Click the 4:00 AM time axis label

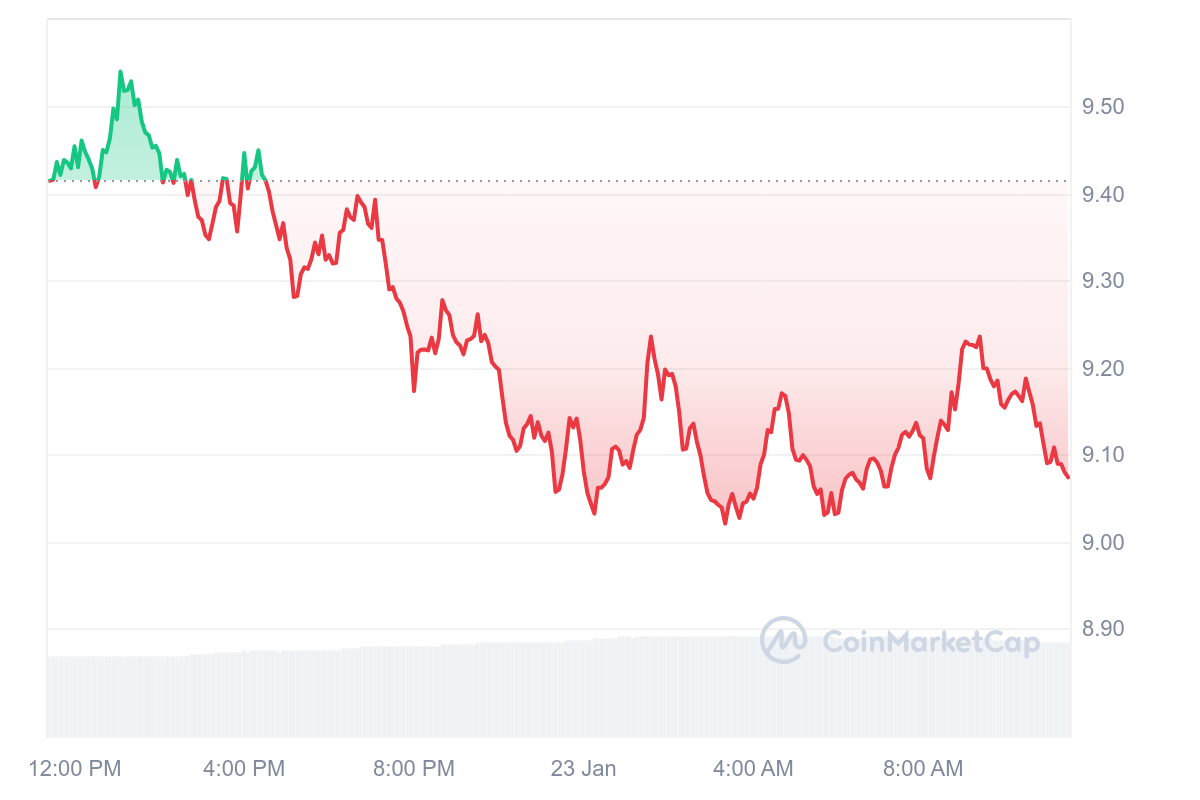[x=752, y=769]
